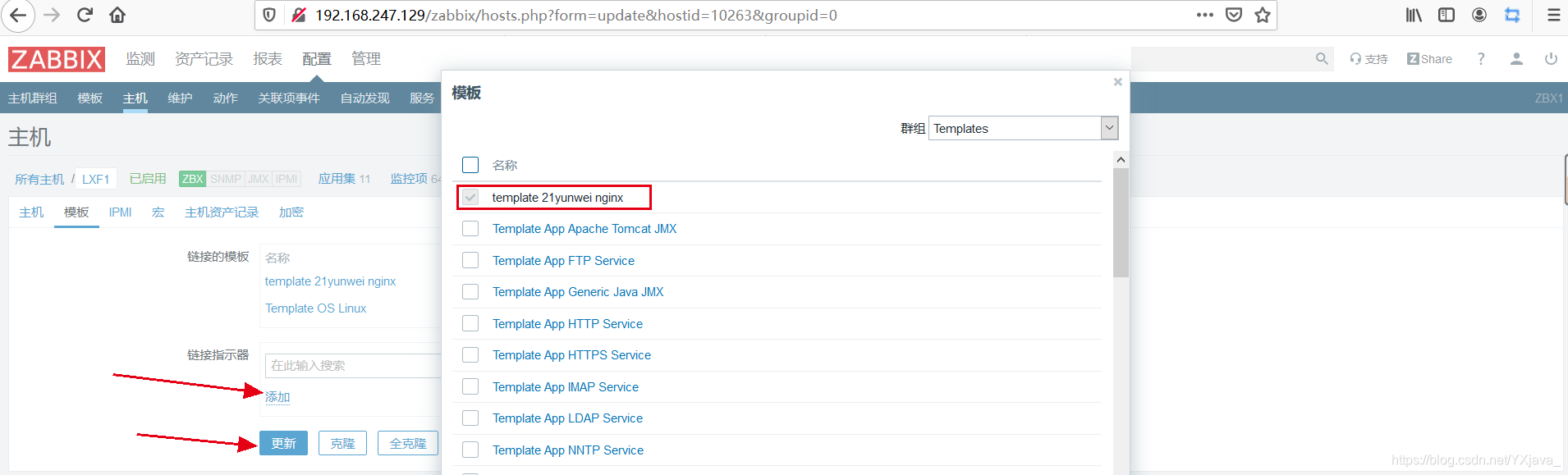
Task: Click the 克隆 button
Action: click(342, 443)
